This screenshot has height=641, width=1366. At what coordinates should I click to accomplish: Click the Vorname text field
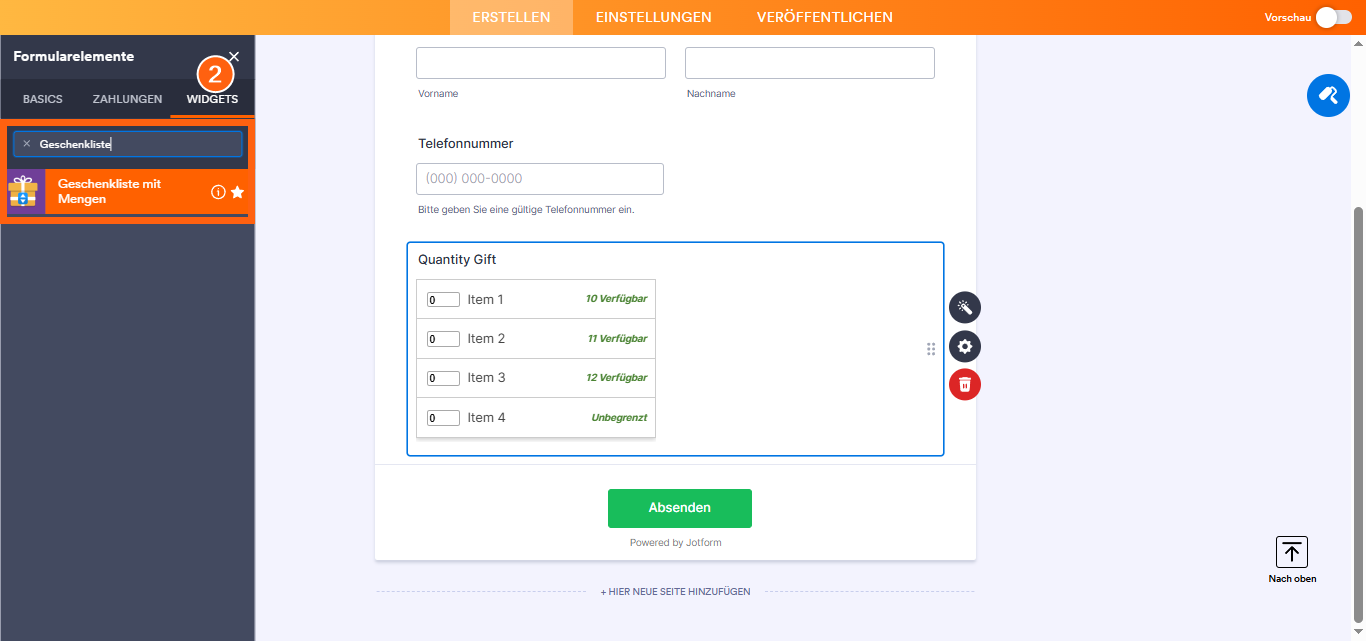(x=540, y=63)
